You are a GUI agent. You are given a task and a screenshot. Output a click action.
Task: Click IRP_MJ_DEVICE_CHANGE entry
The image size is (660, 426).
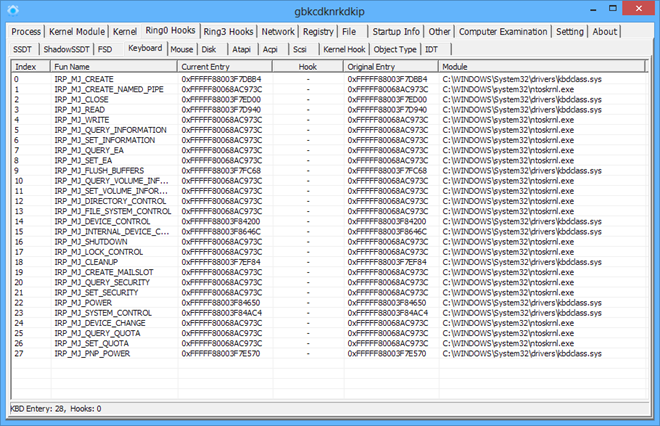click(x=100, y=323)
